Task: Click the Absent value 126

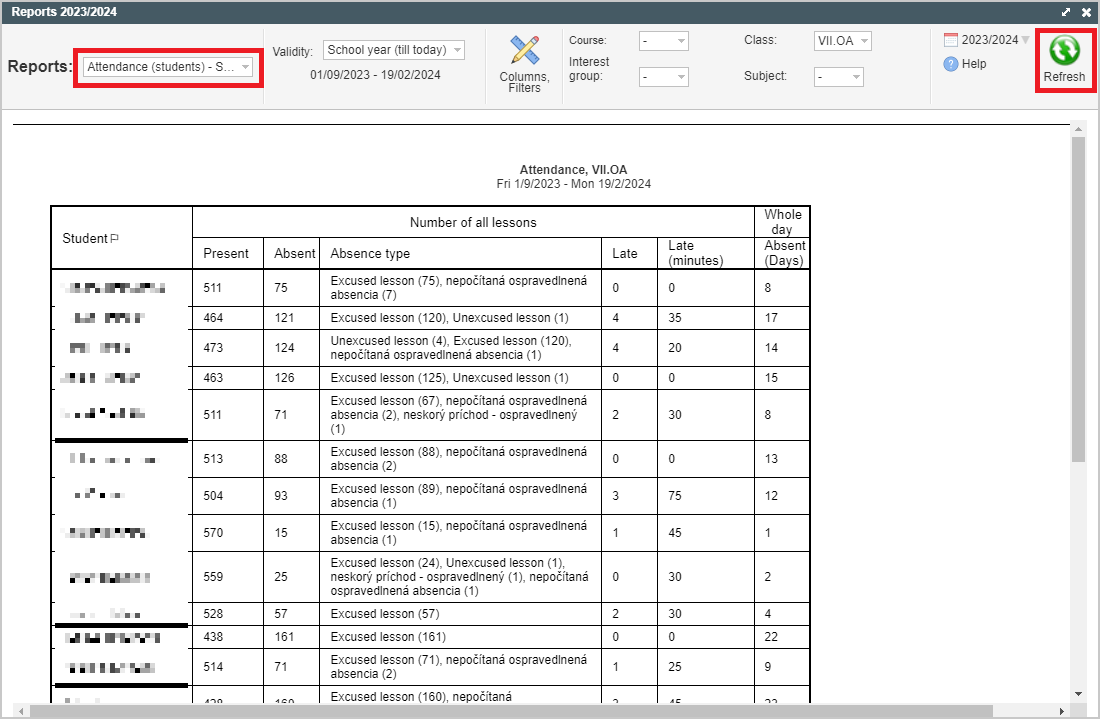Action: pos(284,378)
